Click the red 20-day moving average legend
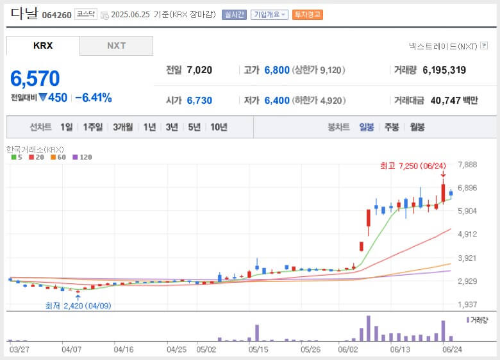The width and height of the screenshot is (500, 360). 36,157
